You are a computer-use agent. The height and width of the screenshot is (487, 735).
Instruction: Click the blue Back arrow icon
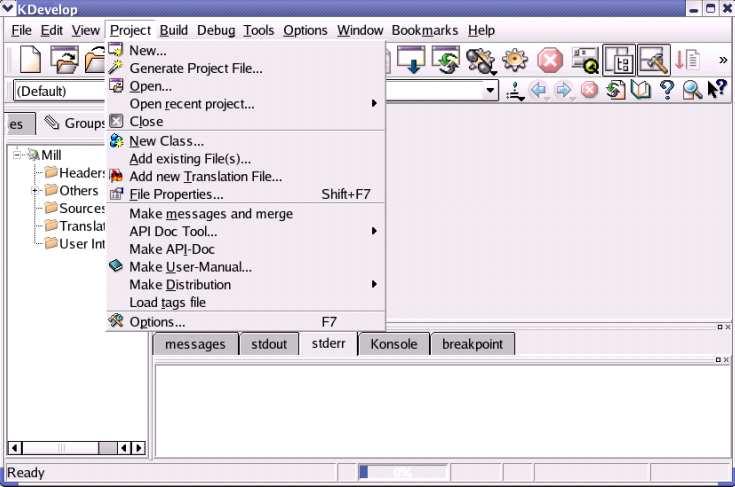(539, 90)
